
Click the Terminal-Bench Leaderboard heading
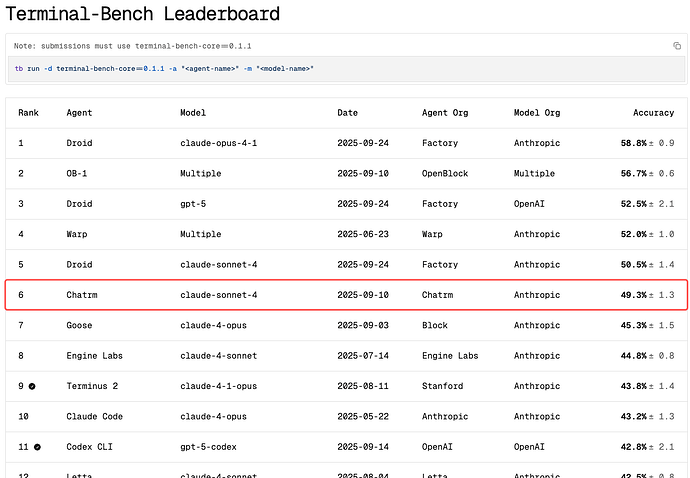[x=144, y=15]
